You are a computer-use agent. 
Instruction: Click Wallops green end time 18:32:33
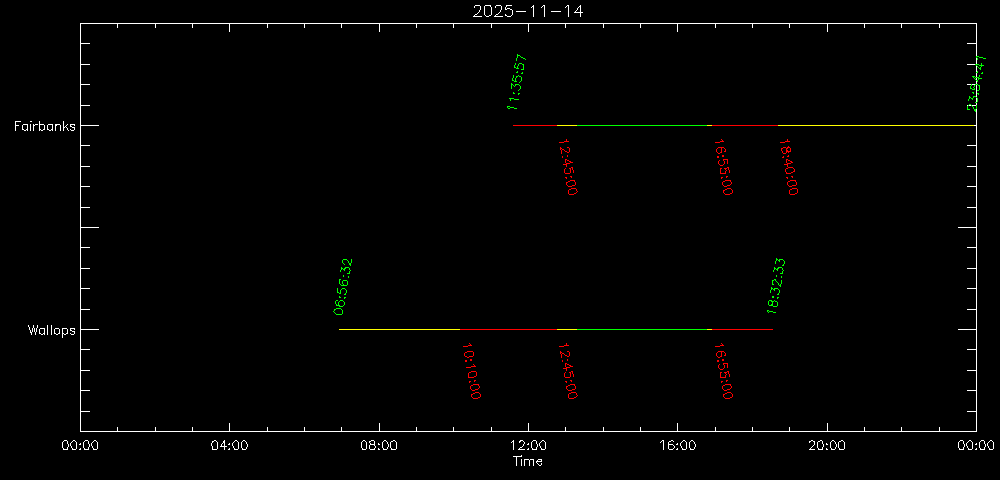coord(776,286)
